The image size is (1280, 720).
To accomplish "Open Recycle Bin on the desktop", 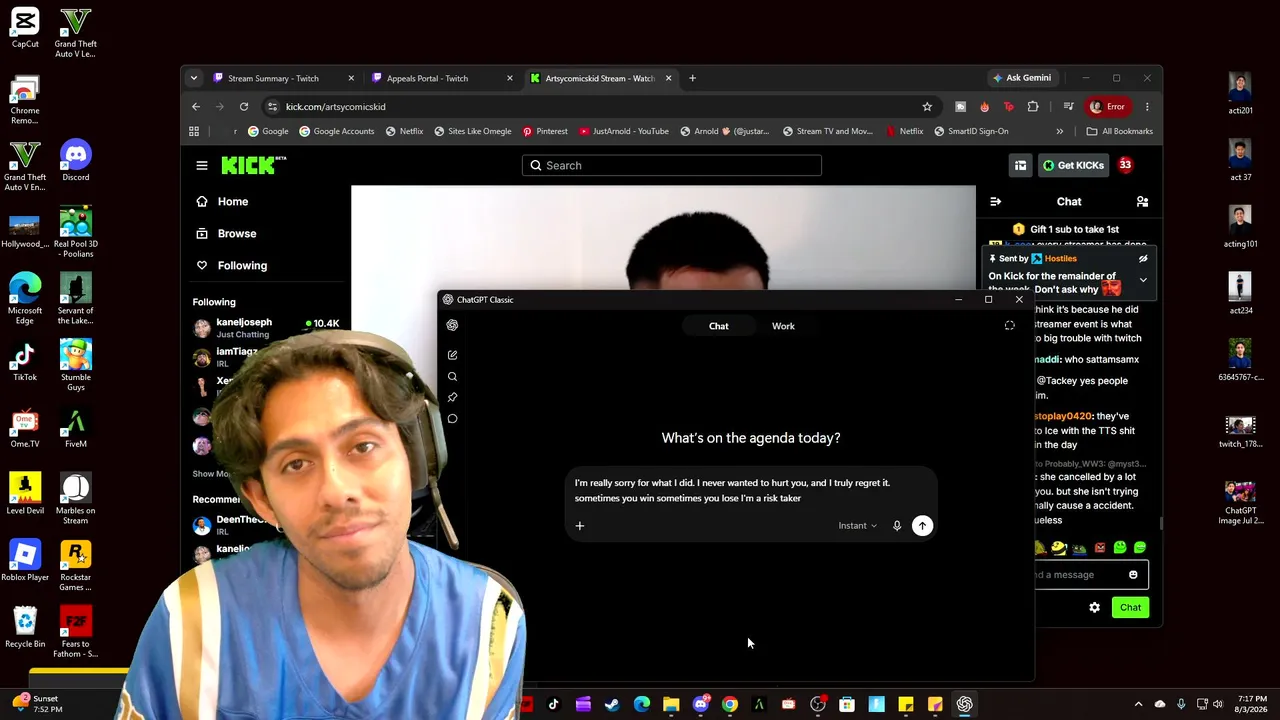I will pyautogui.click(x=25, y=627).
